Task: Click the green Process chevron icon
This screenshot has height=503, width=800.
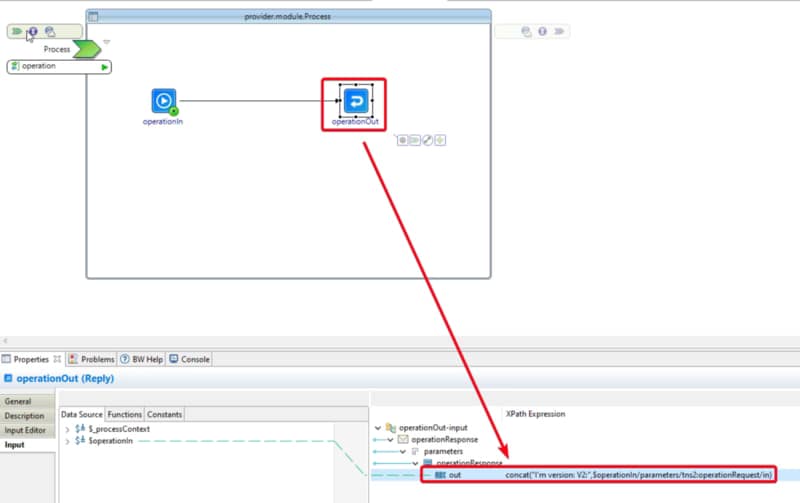Action: (x=88, y=49)
